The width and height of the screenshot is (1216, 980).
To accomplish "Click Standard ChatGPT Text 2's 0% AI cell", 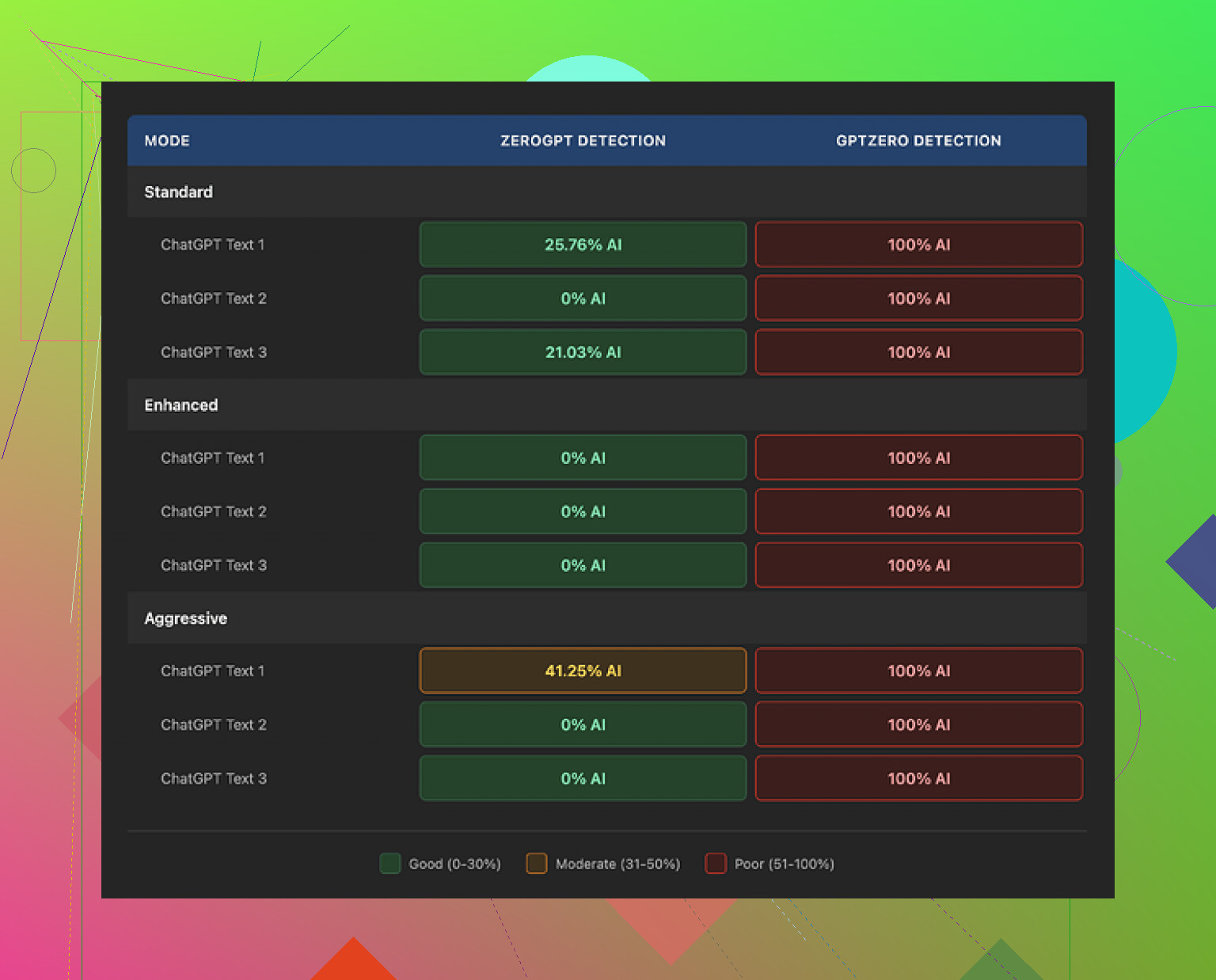I will [583, 298].
